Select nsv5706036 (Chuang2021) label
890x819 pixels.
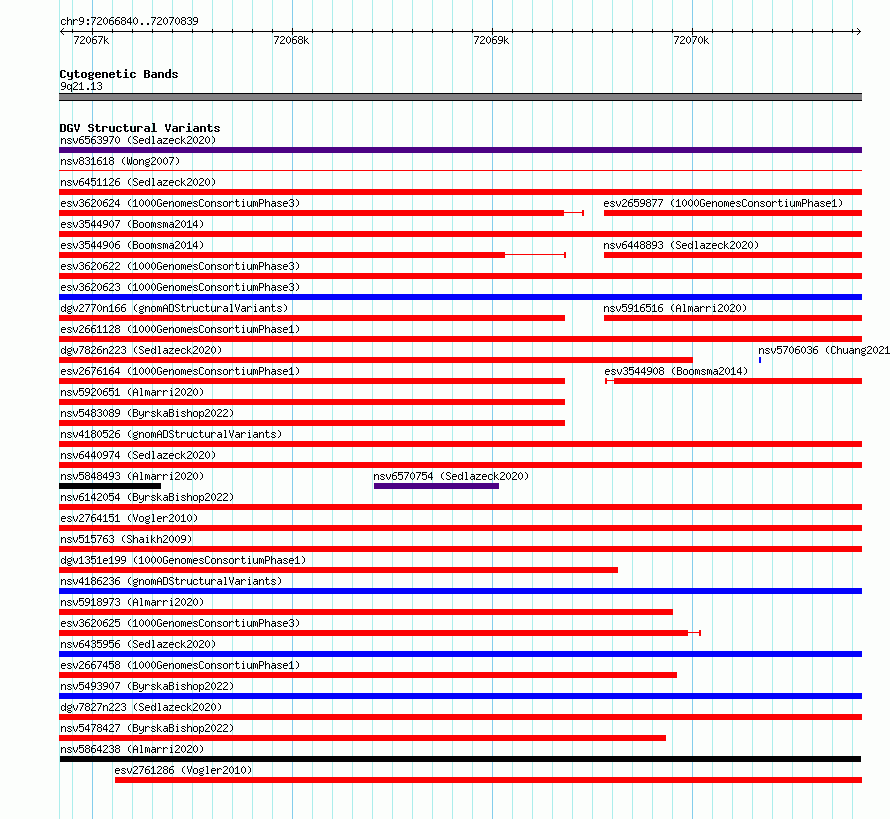click(824, 350)
